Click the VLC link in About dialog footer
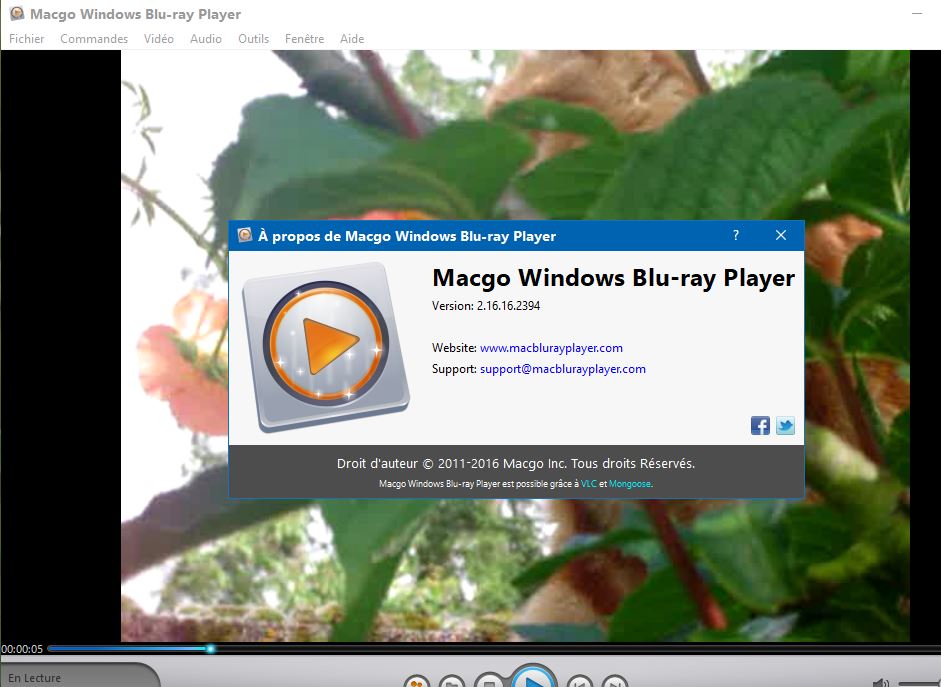This screenshot has width=941, height=687. click(587, 483)
